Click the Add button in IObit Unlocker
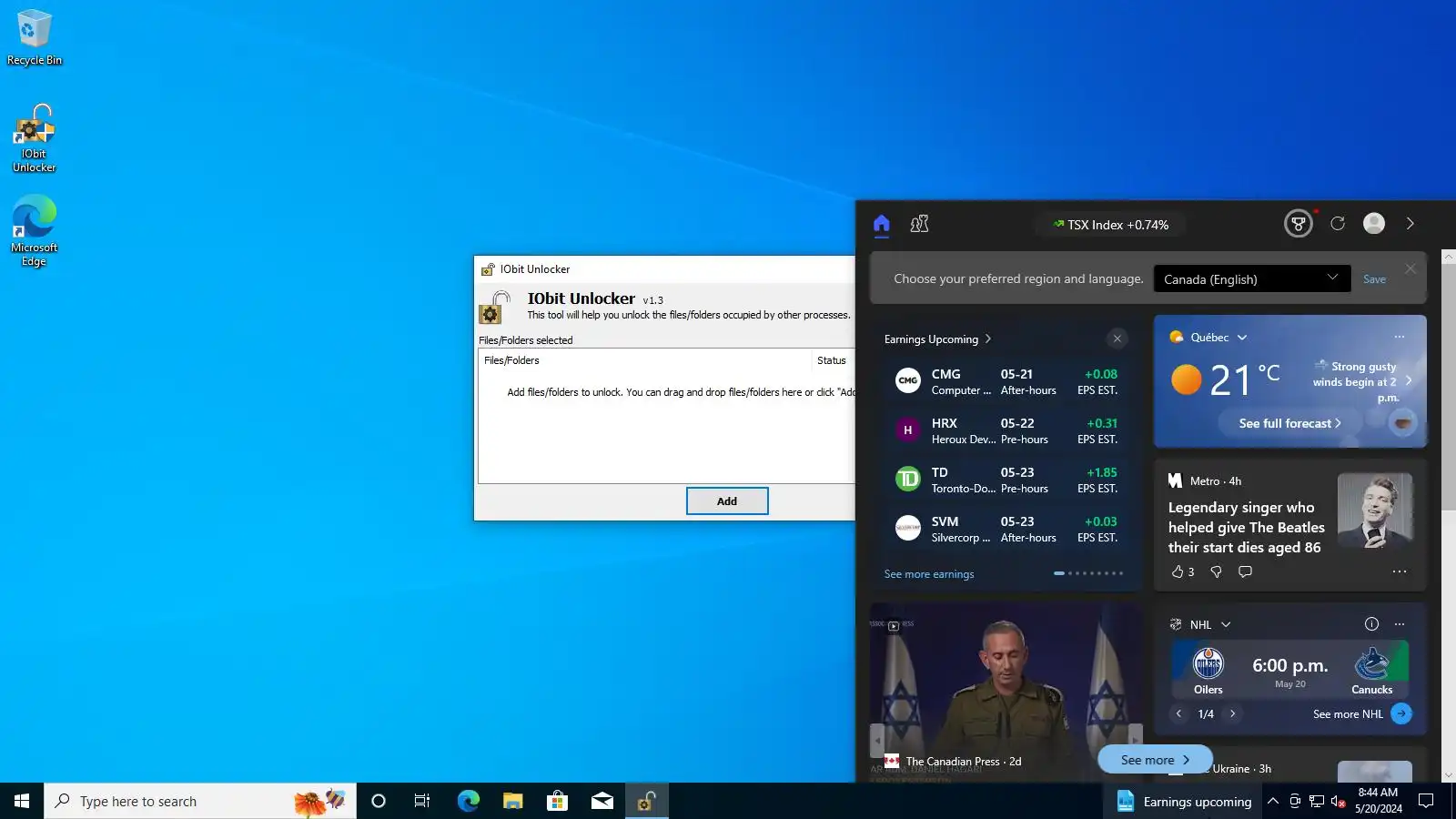Image resolution: width=1456 pixels, height=819 pixels. click(727, 501)
